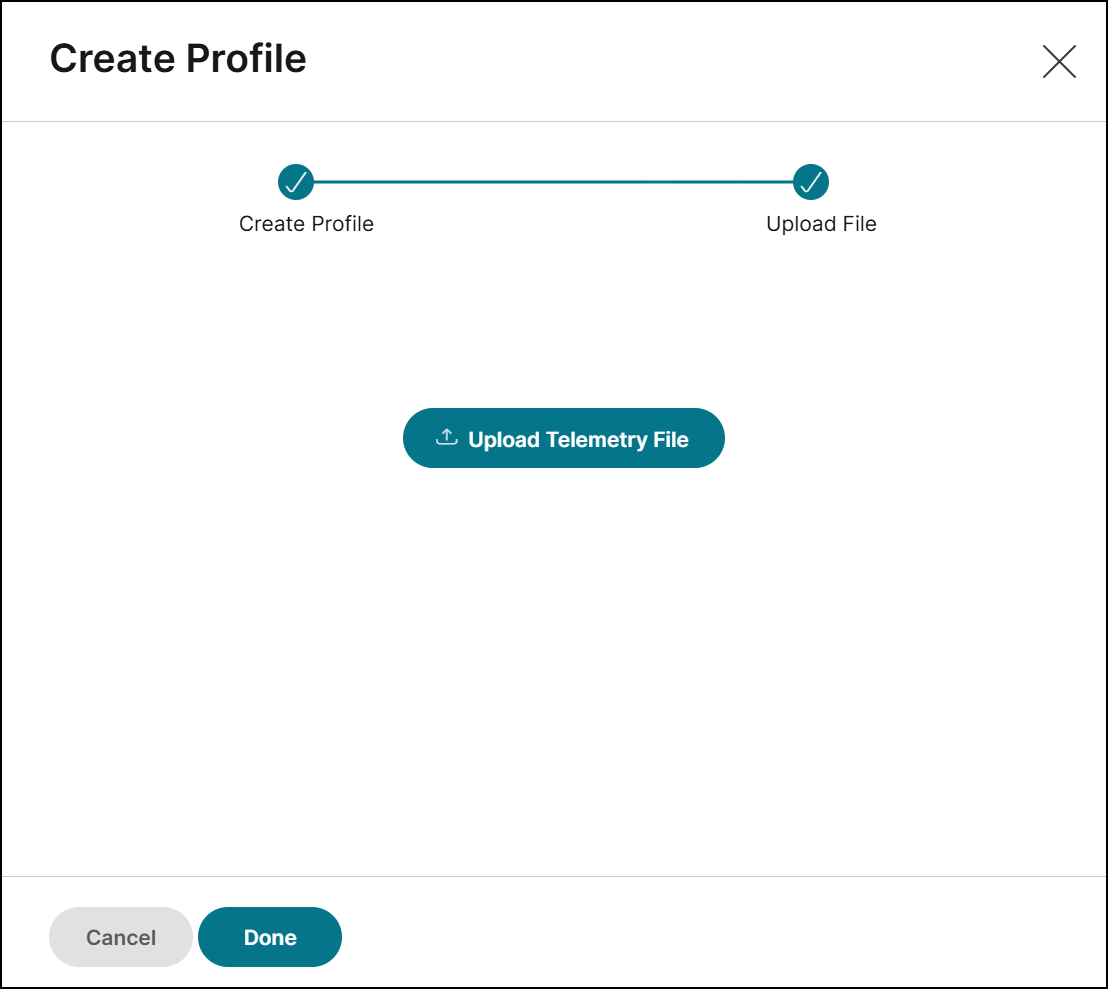Click the checkmark above Upload File text
This screenshot has height=989, width=1108.
811,182
